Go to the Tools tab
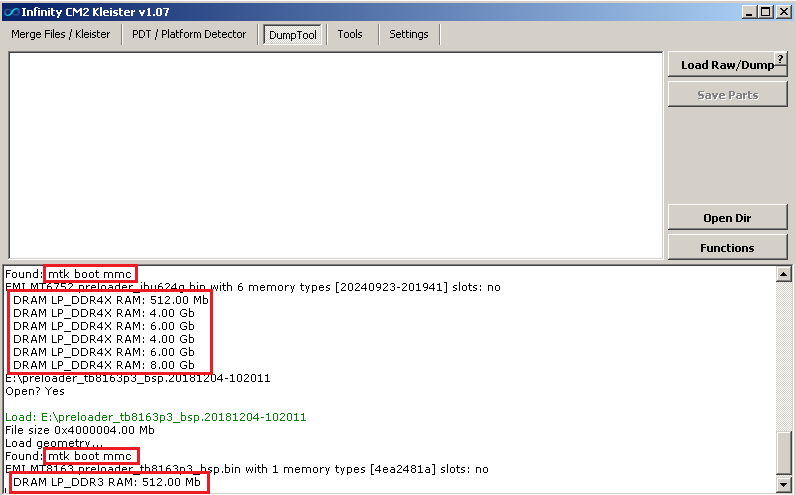Screen dimensions: 796x495 pos(350,34)
